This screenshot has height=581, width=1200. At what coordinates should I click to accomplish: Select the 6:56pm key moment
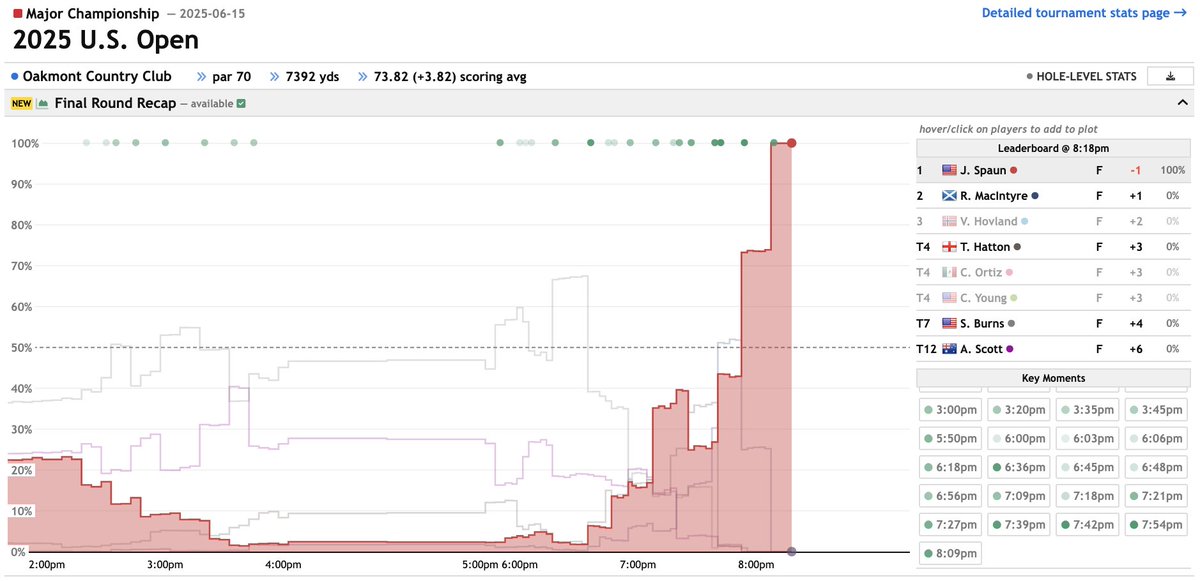(950, 496)
